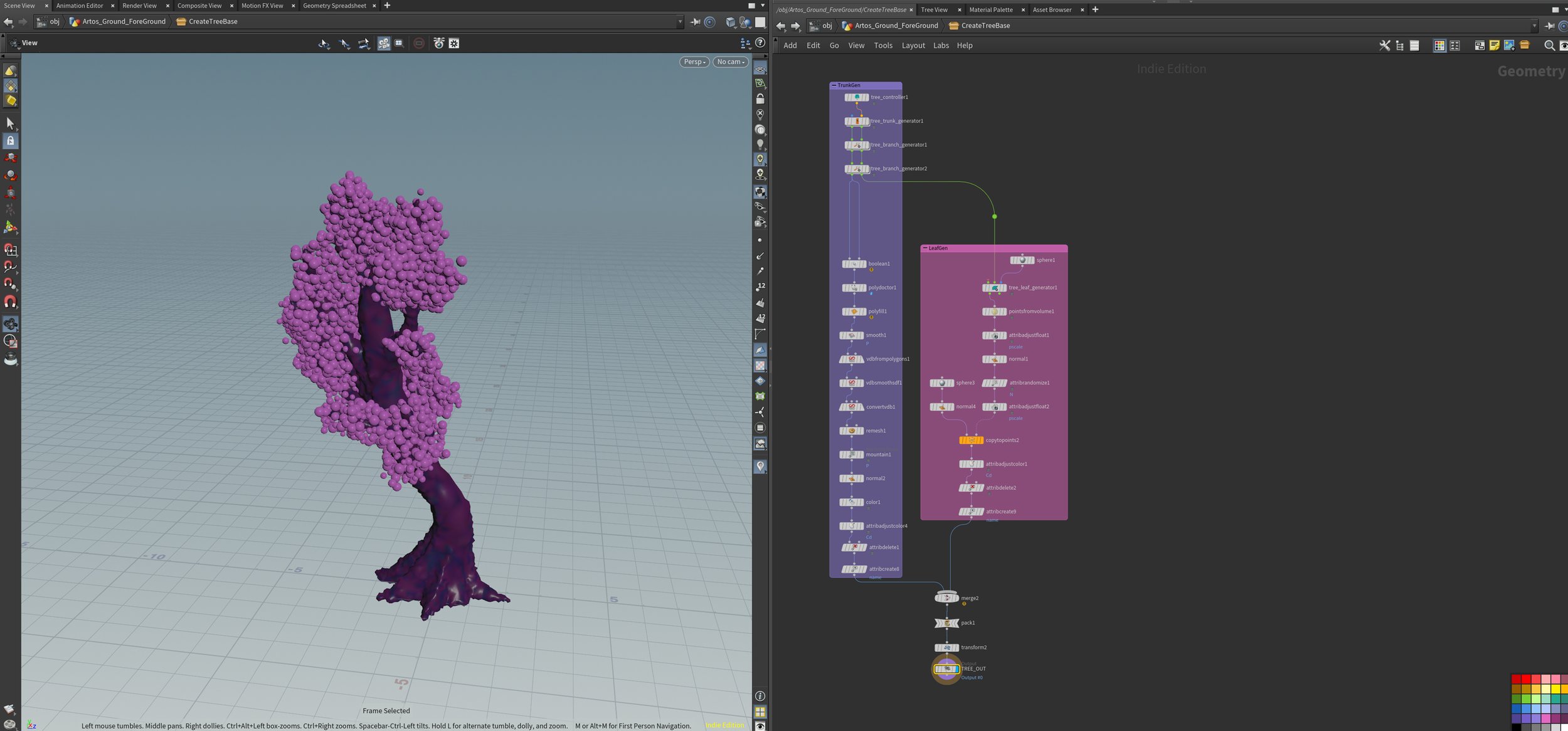Image resolution: width=1568 pixels, height=731 pixels.
Task: Click the vdbfrompolygons1 node
Action: [851, 359]
